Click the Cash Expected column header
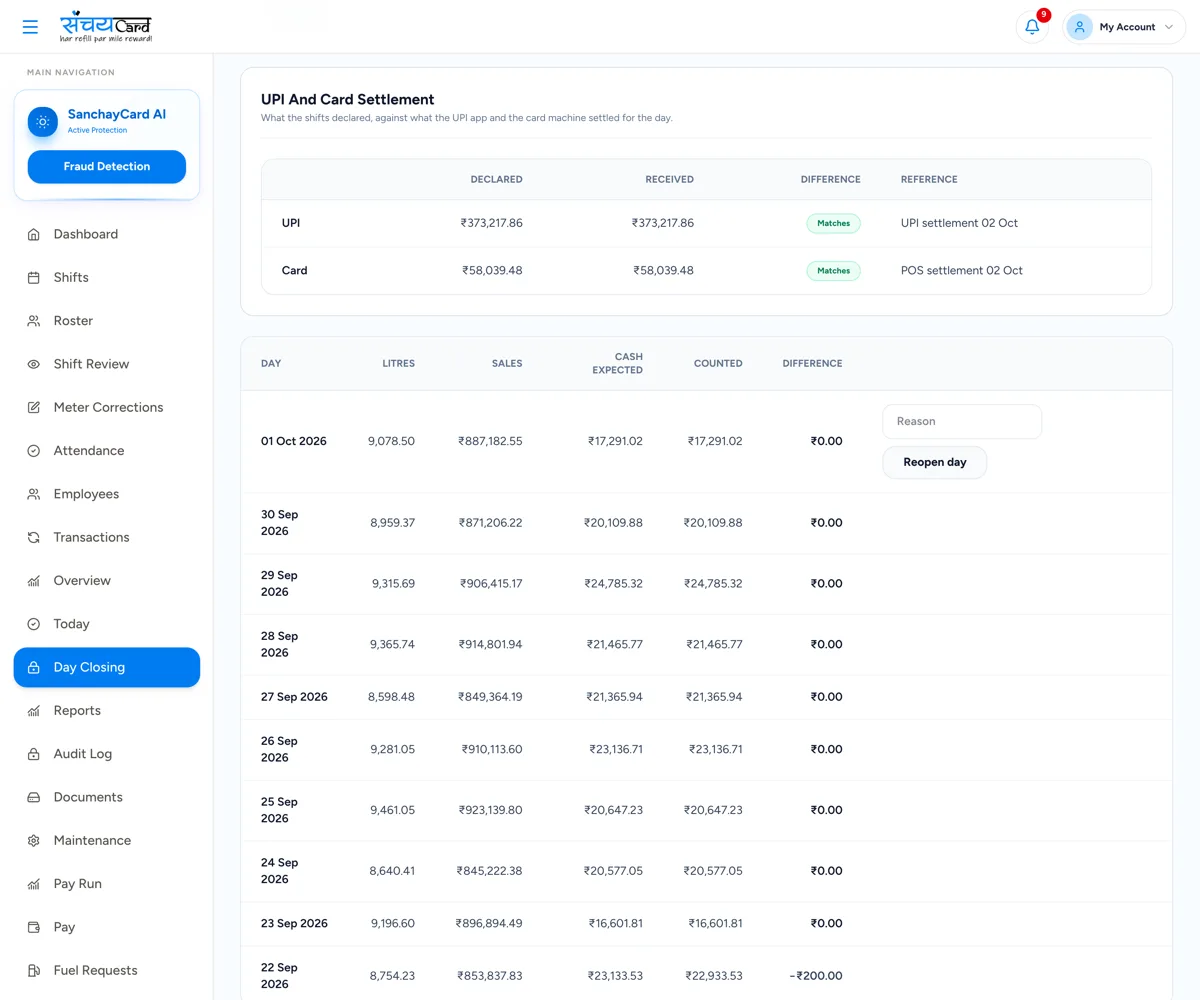Image resolution: width=1200 pixels, height=1000 pixels. 616,363
